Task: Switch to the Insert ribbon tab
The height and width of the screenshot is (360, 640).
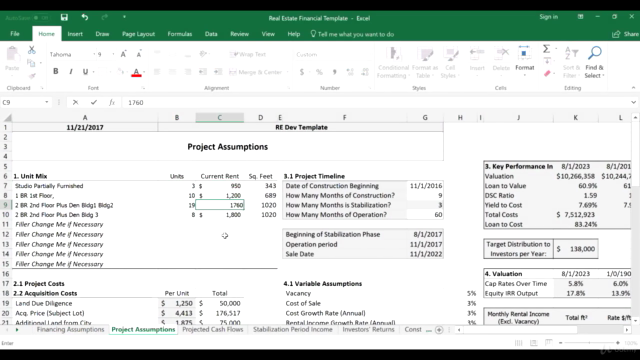Action: click(75, 34)
